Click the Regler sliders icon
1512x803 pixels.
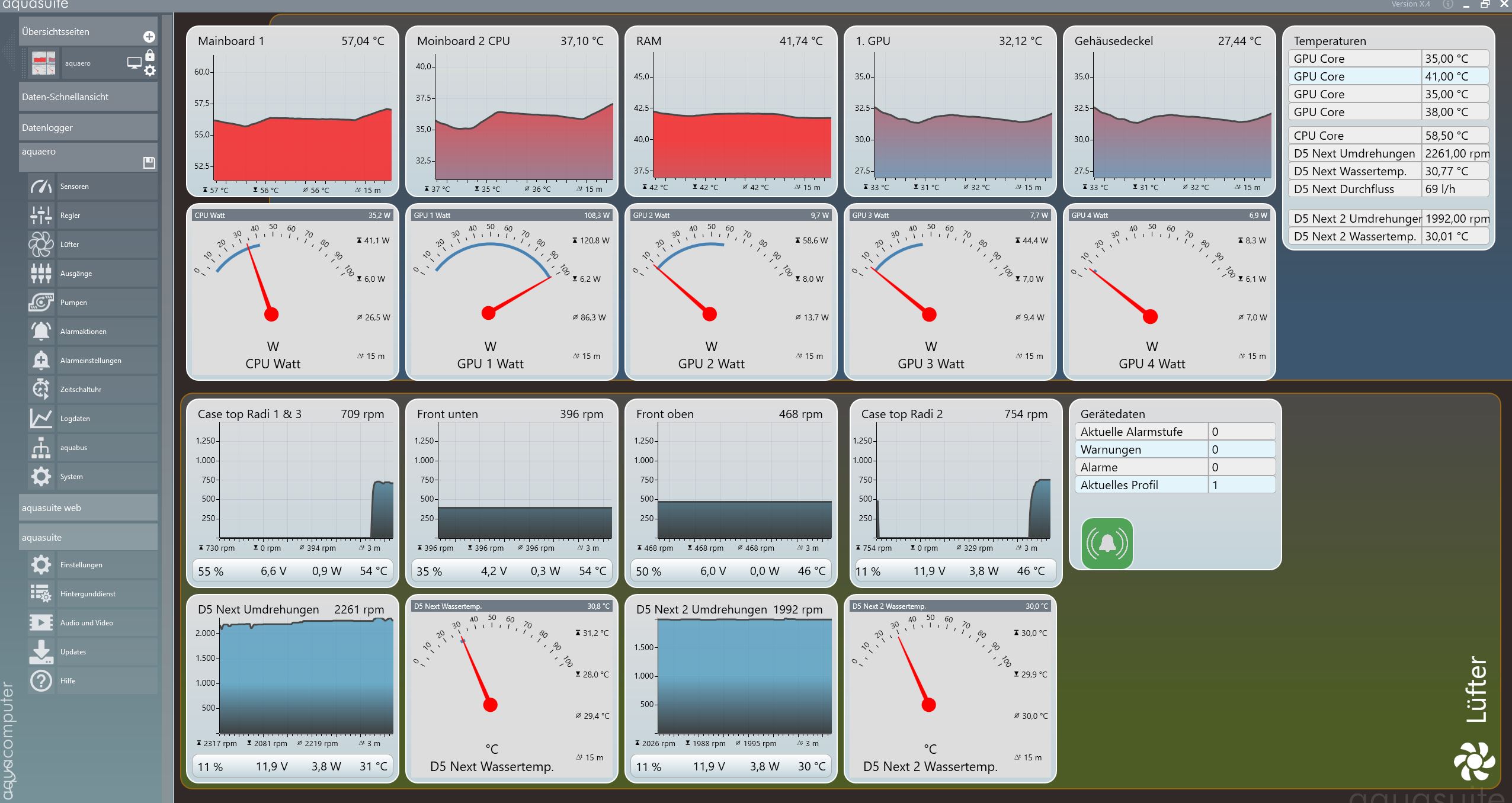pos(41,216)
